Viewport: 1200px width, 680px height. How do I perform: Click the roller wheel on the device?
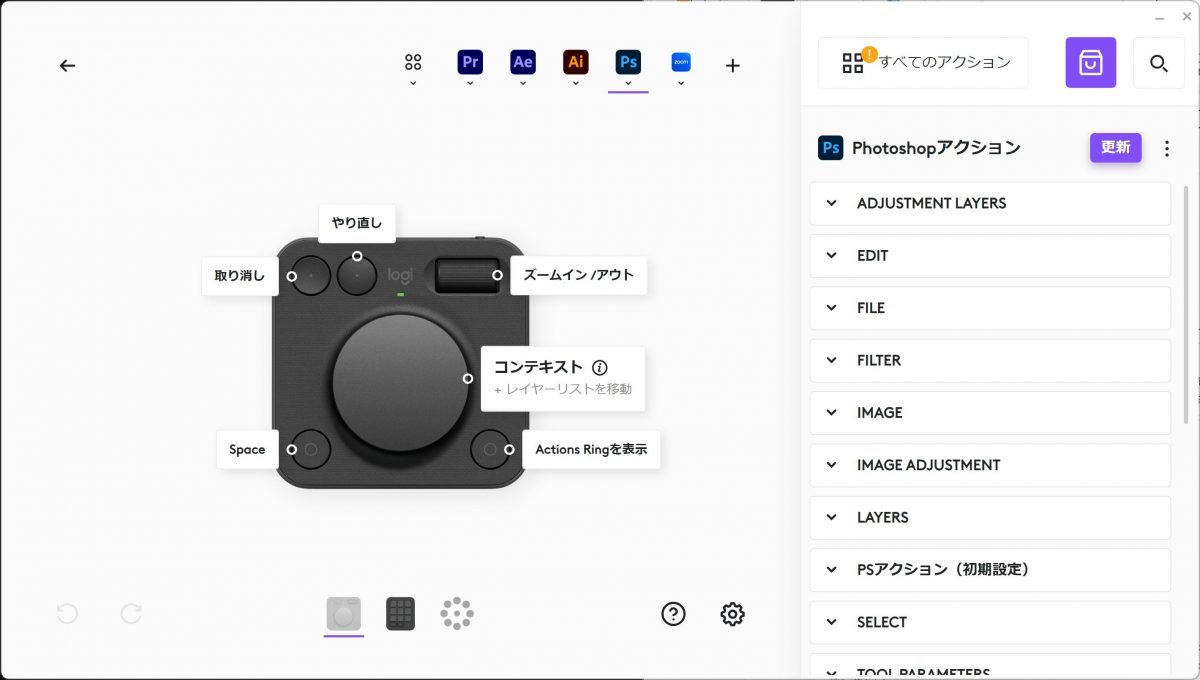point(466,275)
